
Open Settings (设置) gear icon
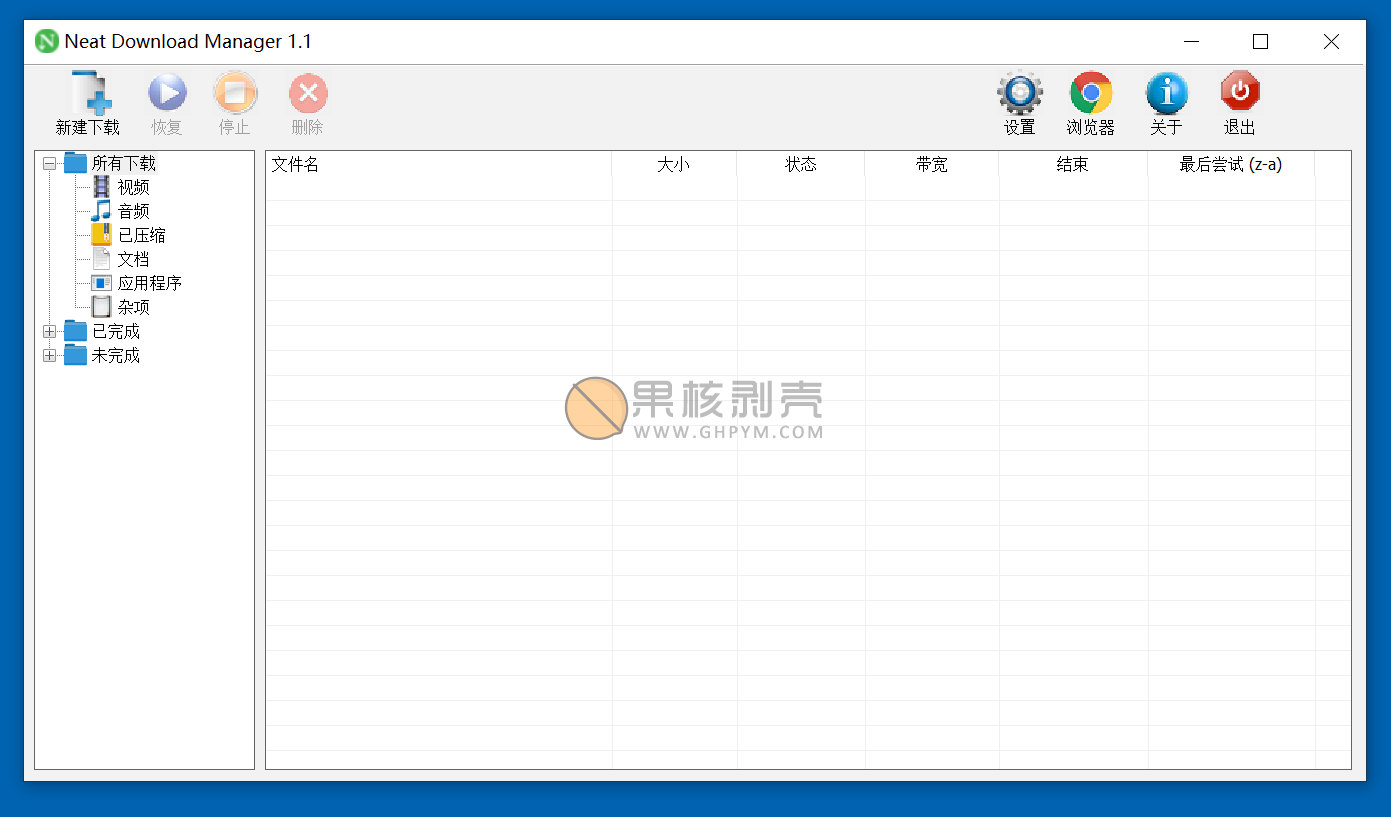coord(1019,94)
